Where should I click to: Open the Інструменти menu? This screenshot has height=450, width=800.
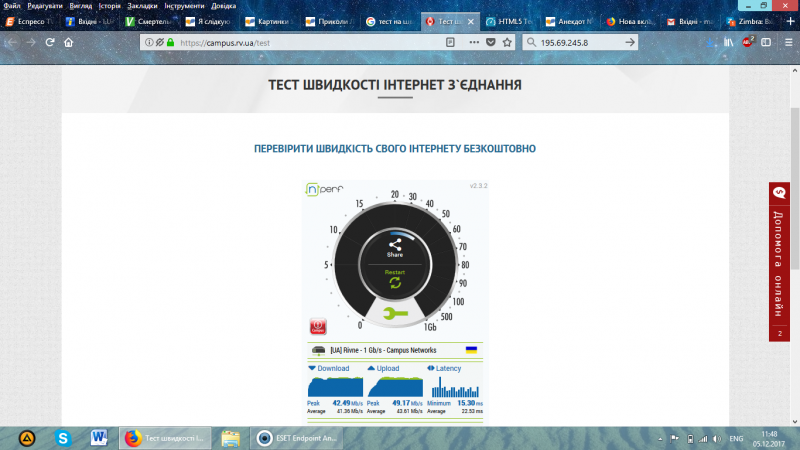coord(185,5)
